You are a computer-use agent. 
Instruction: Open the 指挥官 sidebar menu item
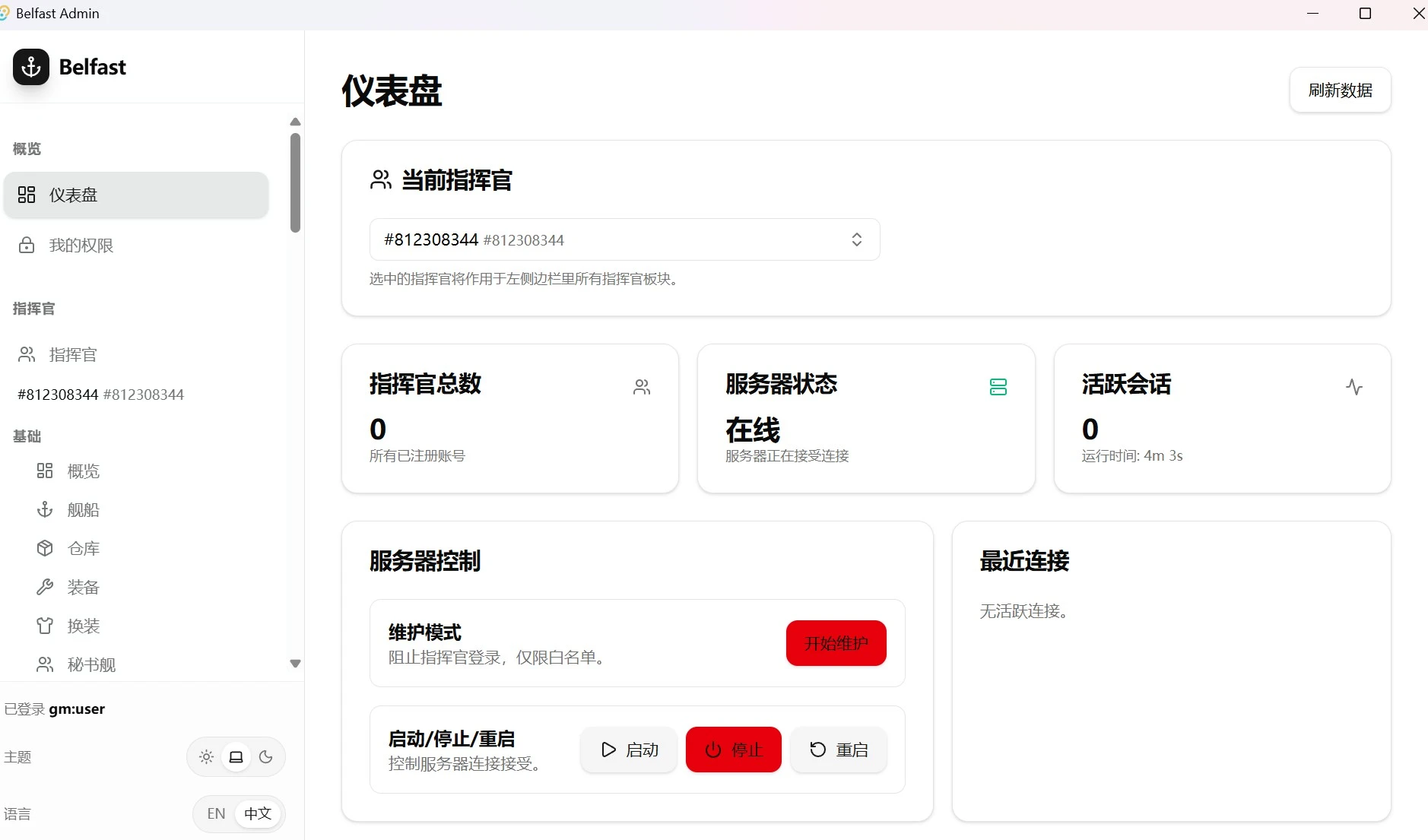(136, 354)
